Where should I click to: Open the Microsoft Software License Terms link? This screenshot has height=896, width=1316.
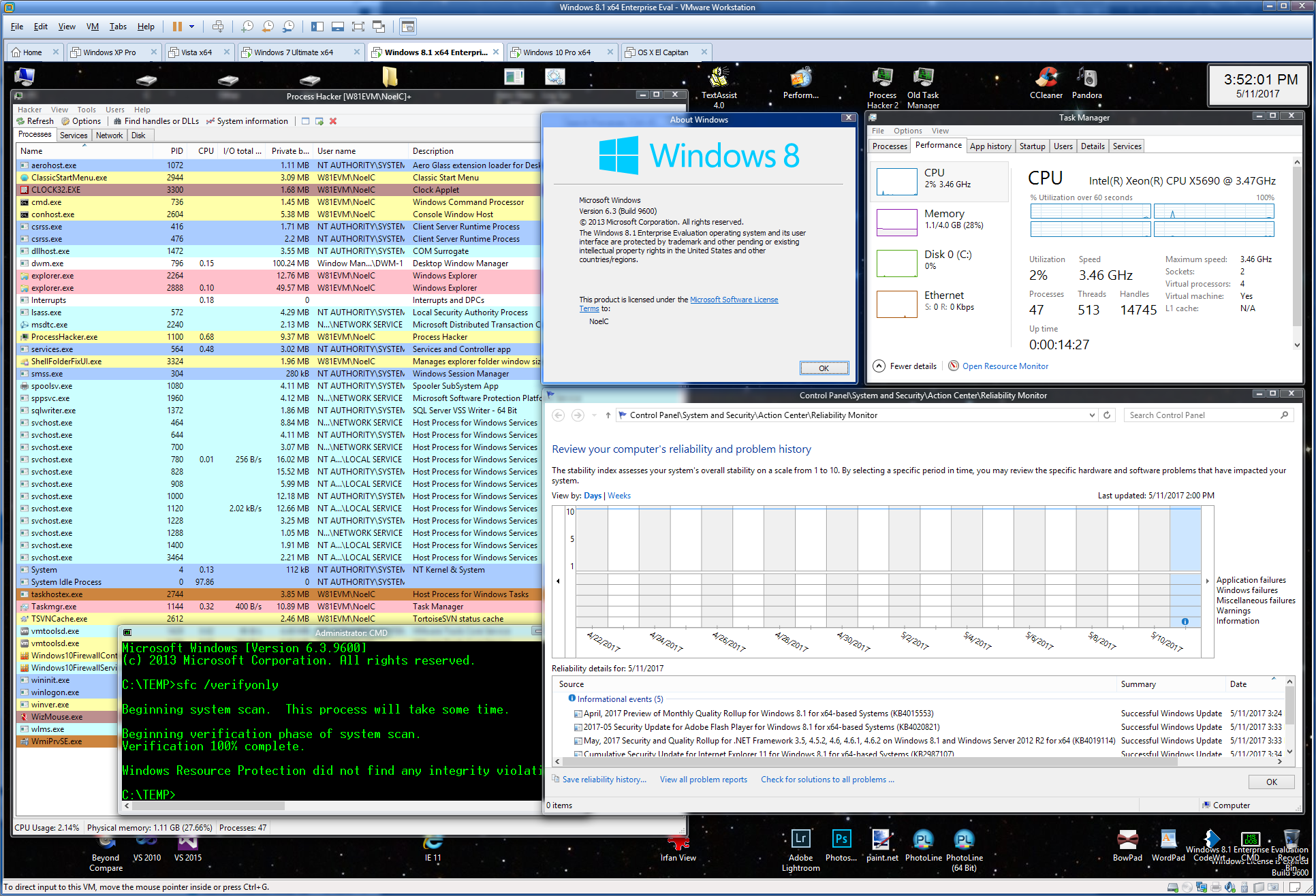pyautogui.click(x=734, y=300)
